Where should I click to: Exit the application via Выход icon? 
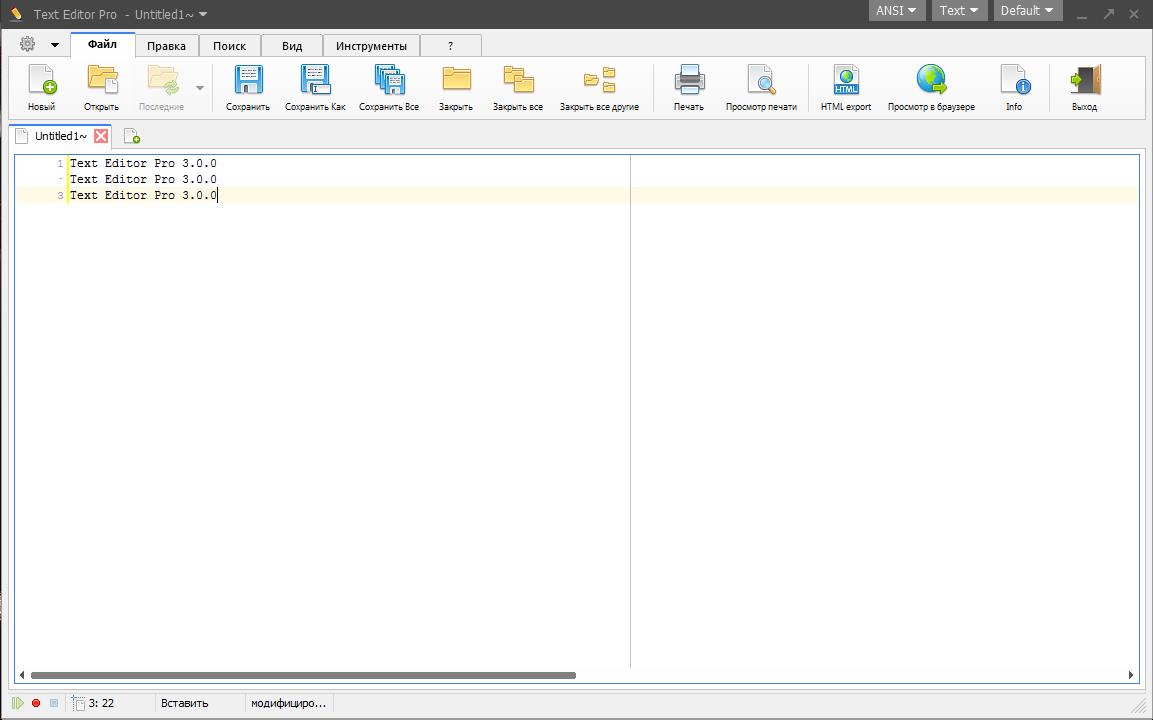(1085, 88)
